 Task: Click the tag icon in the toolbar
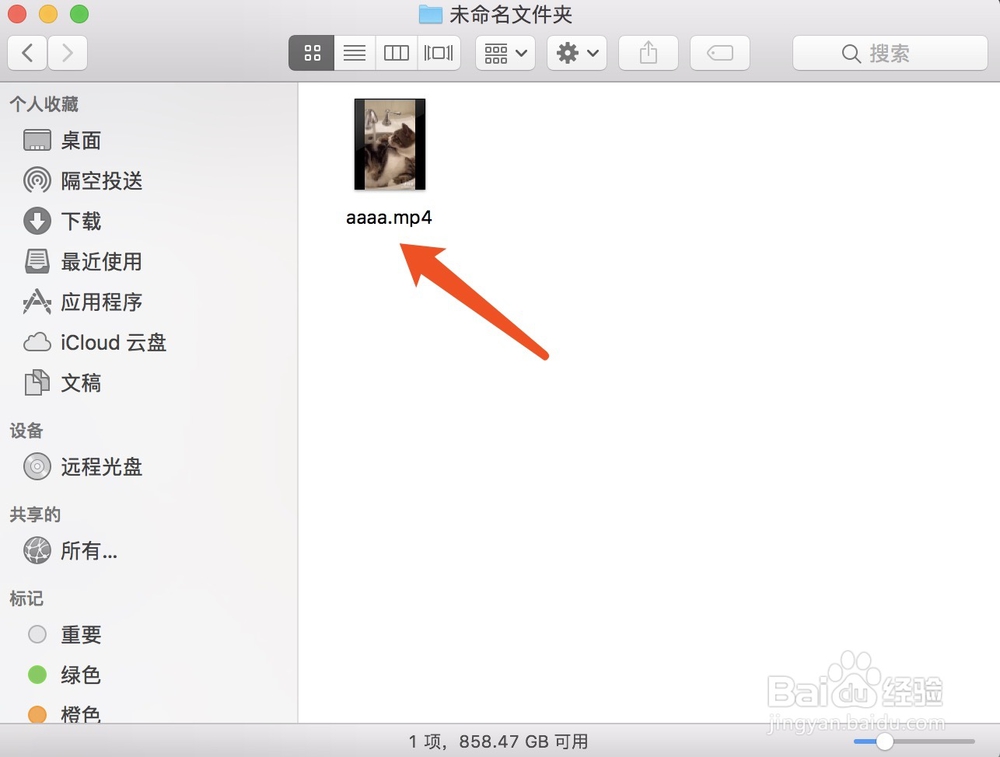(720, 52)
